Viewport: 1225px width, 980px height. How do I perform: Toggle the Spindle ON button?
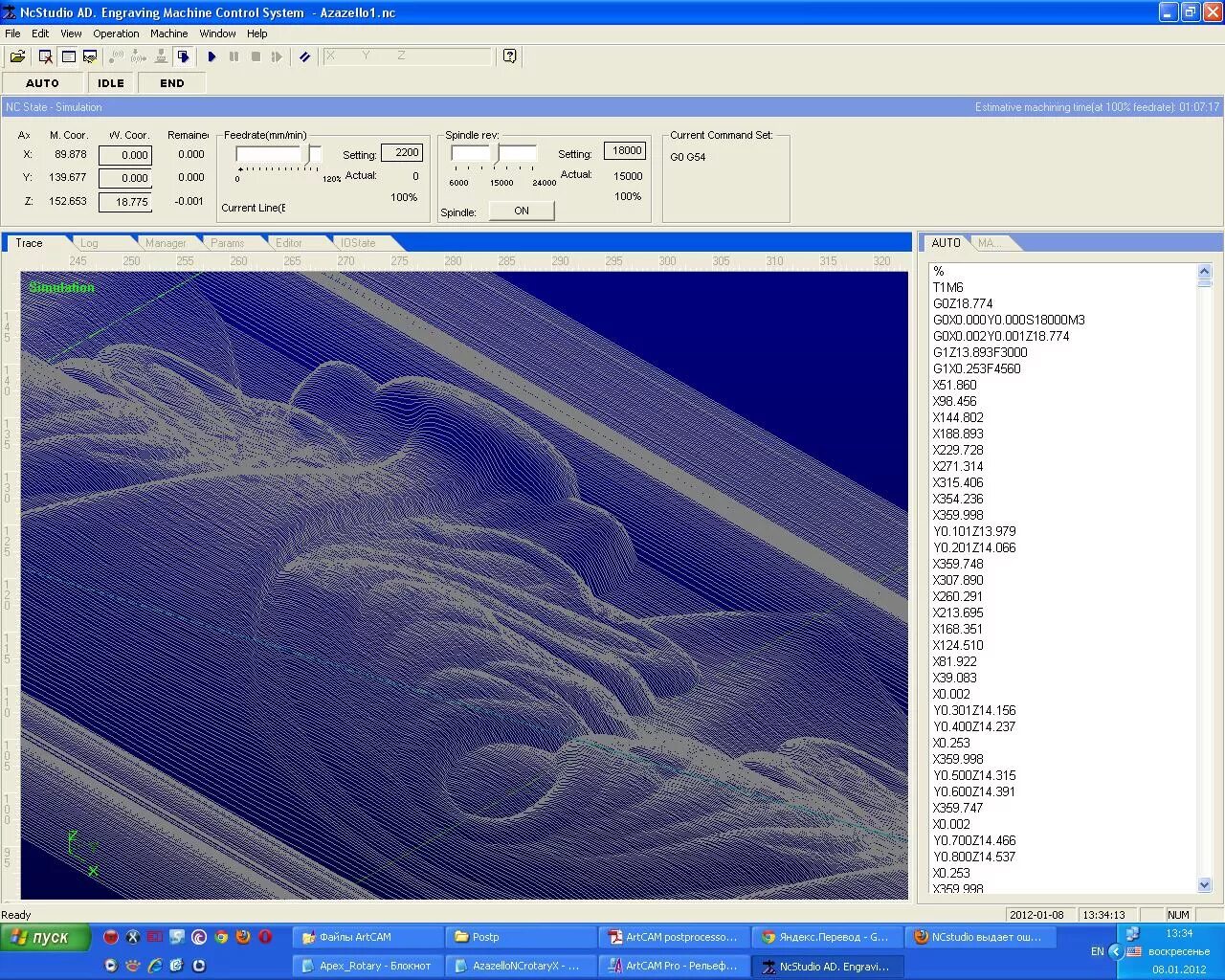click(522, 211)
